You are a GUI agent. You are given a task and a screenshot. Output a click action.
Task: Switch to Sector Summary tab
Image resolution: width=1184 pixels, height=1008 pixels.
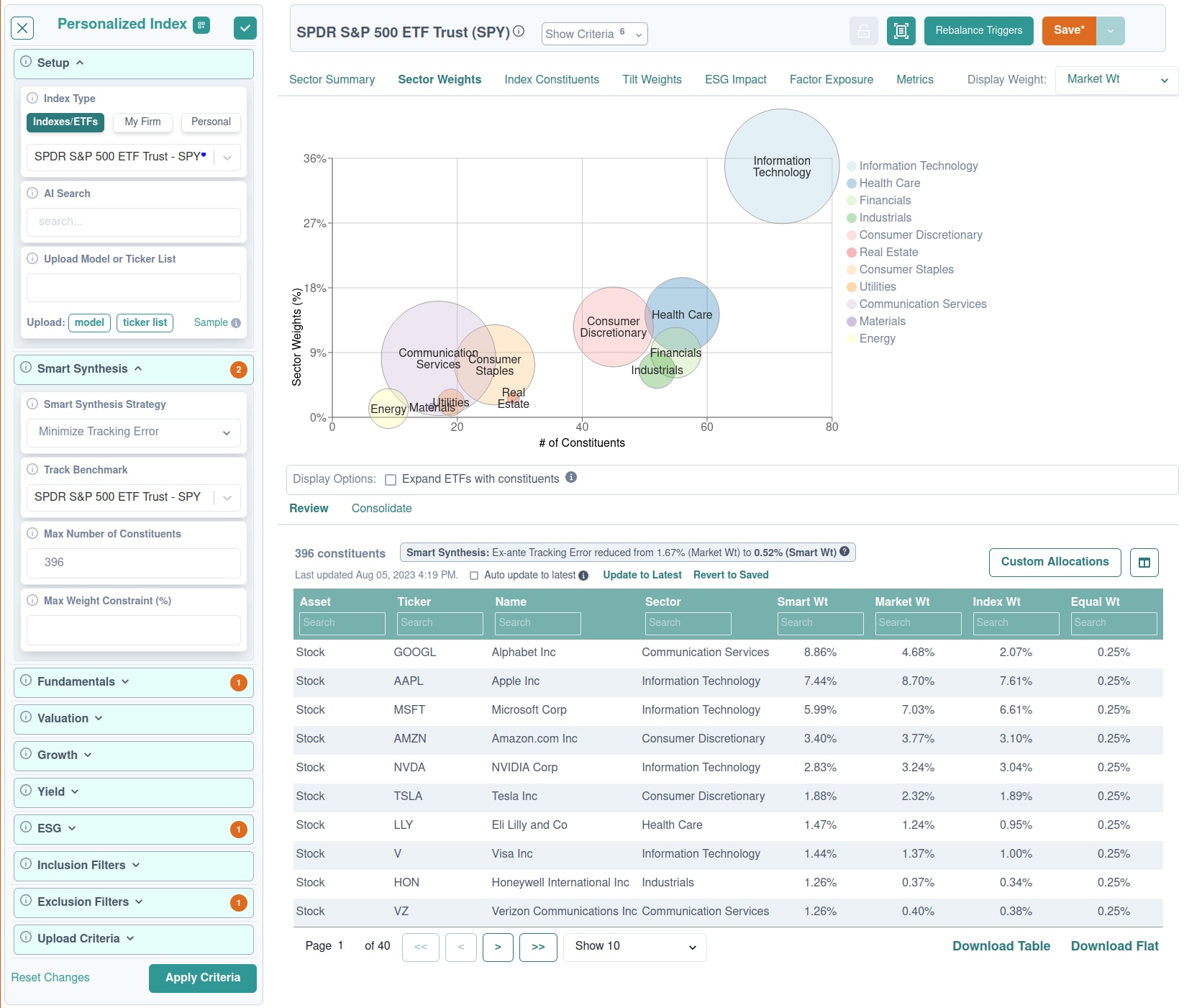(x=332, y=80)
